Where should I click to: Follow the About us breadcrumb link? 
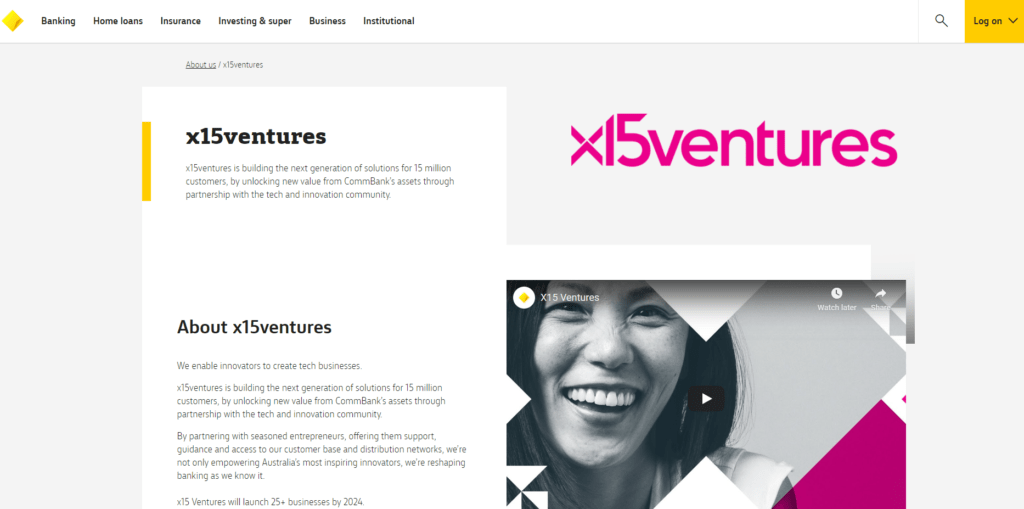point(200,65)
